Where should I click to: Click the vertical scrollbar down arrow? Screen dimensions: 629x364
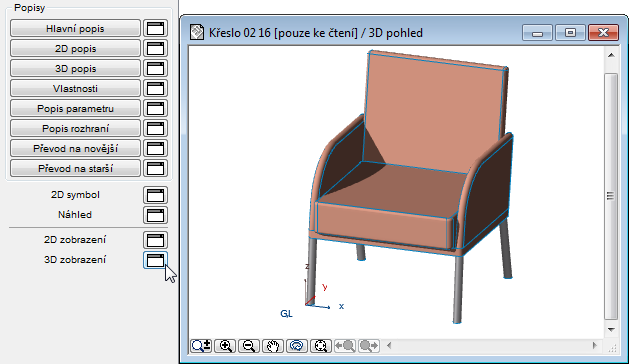tap(611, 330)
